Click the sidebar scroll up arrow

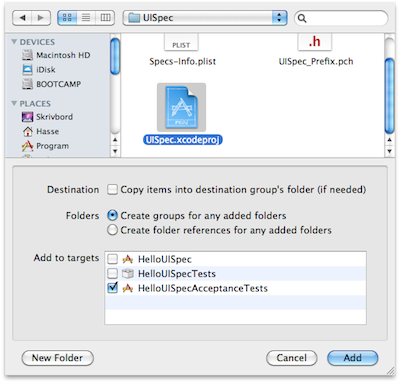pos(115,140)
